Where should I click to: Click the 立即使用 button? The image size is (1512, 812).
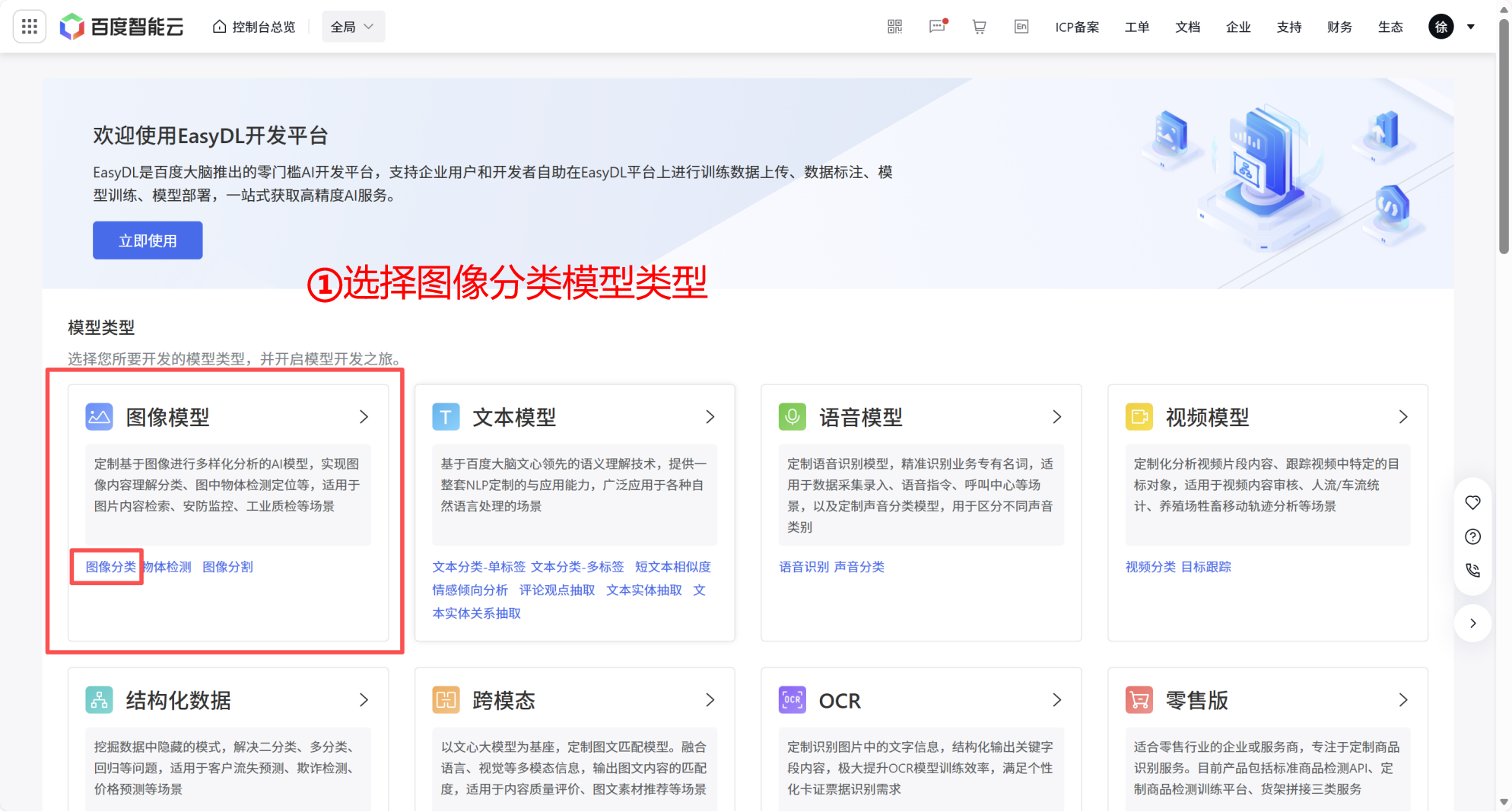tap(148, 240)
